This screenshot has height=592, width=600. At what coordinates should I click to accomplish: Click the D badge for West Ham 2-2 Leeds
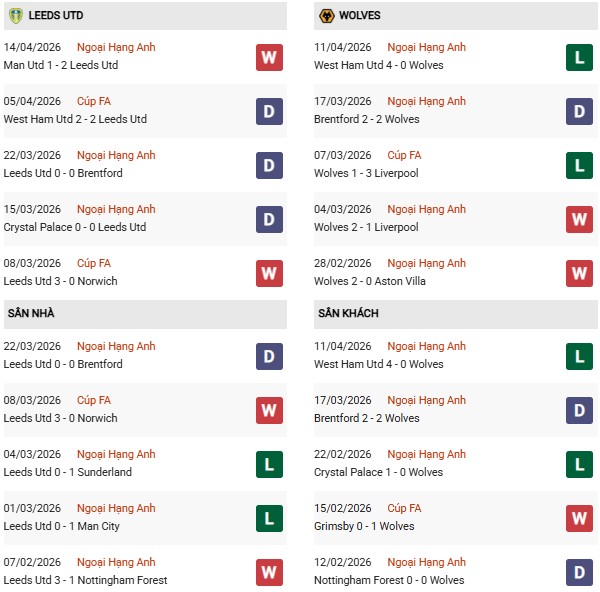(268, 111)
